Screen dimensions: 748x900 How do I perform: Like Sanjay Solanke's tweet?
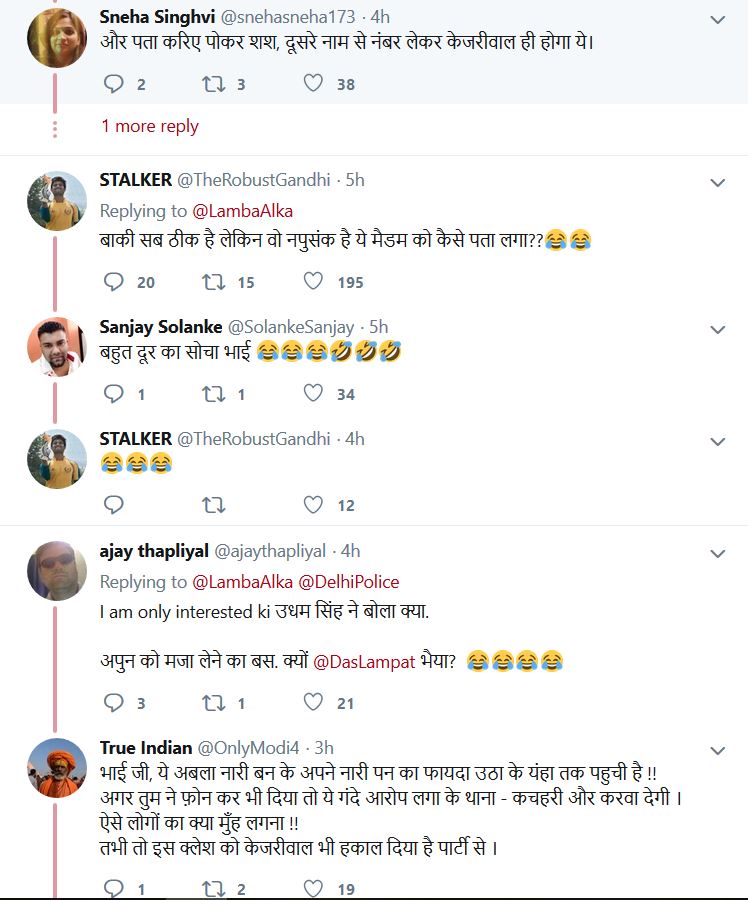pos(313,394)
